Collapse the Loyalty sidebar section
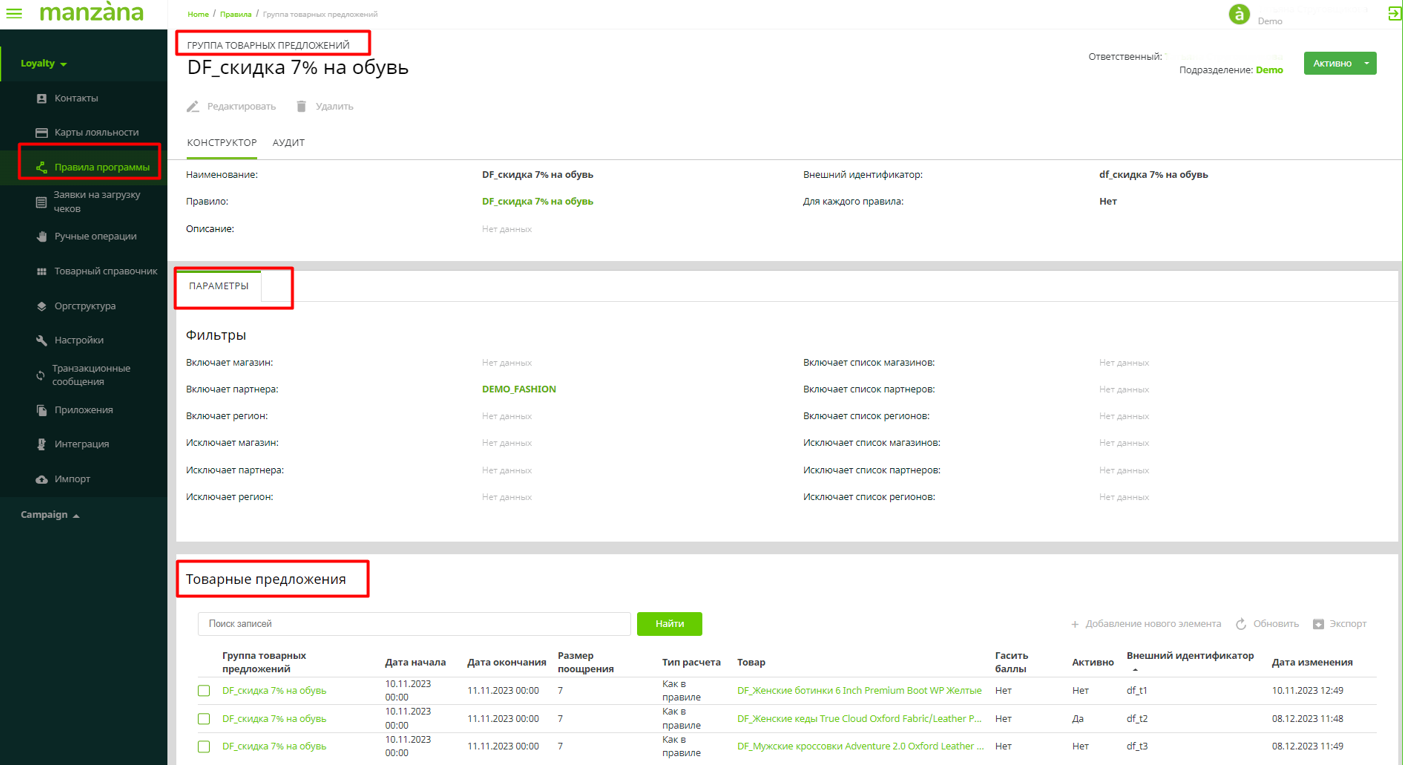The height and width of the screenshot is (765, 1403). coord(44,63)
